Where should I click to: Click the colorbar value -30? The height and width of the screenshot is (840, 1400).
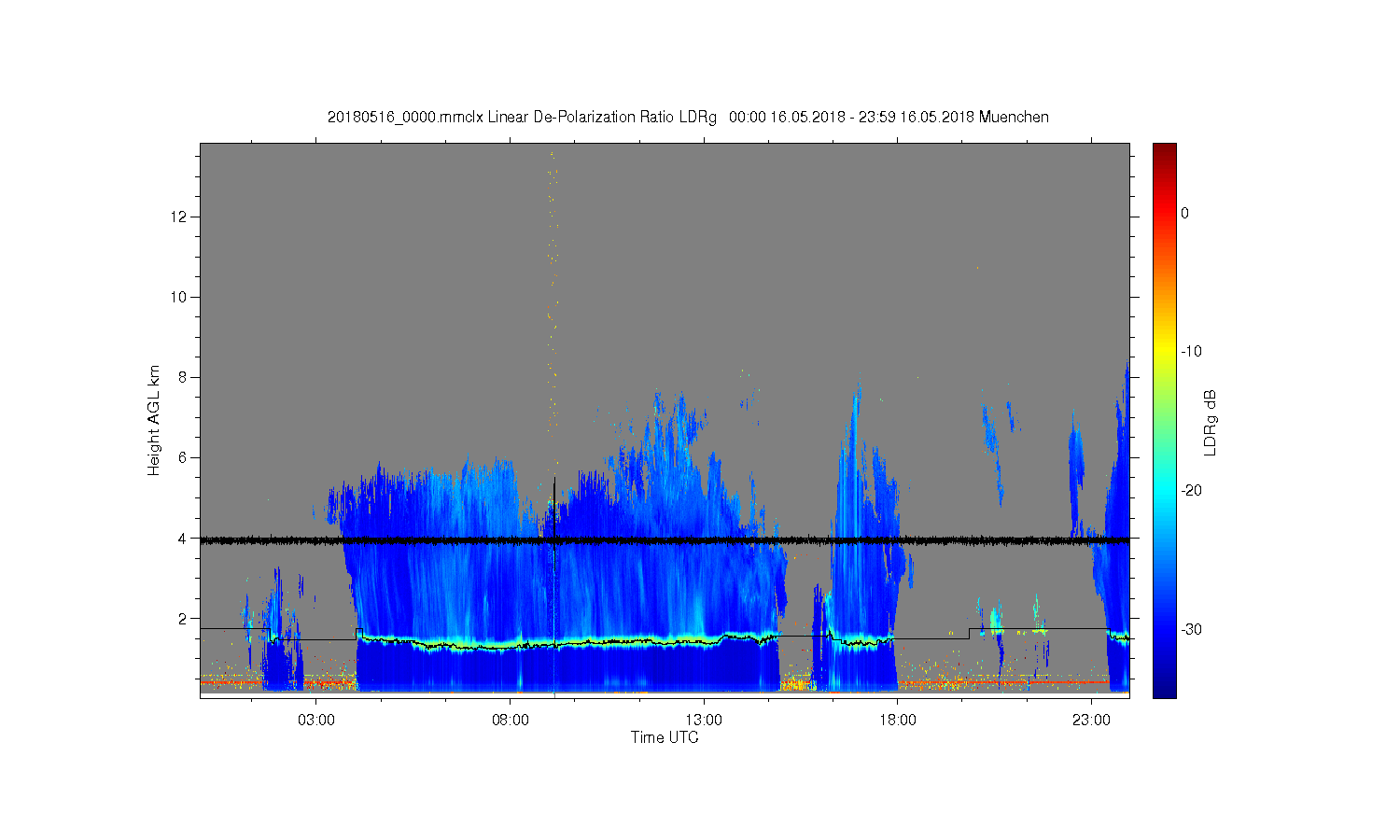point(1191,630)
